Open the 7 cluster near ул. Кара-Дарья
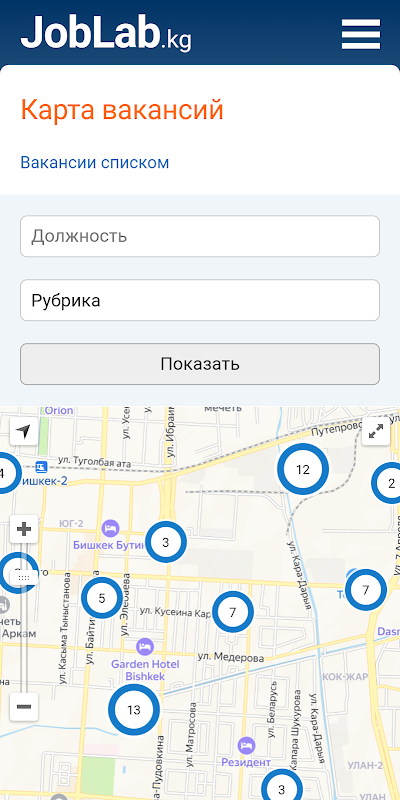Screen dimensions: 400x800 365,590
